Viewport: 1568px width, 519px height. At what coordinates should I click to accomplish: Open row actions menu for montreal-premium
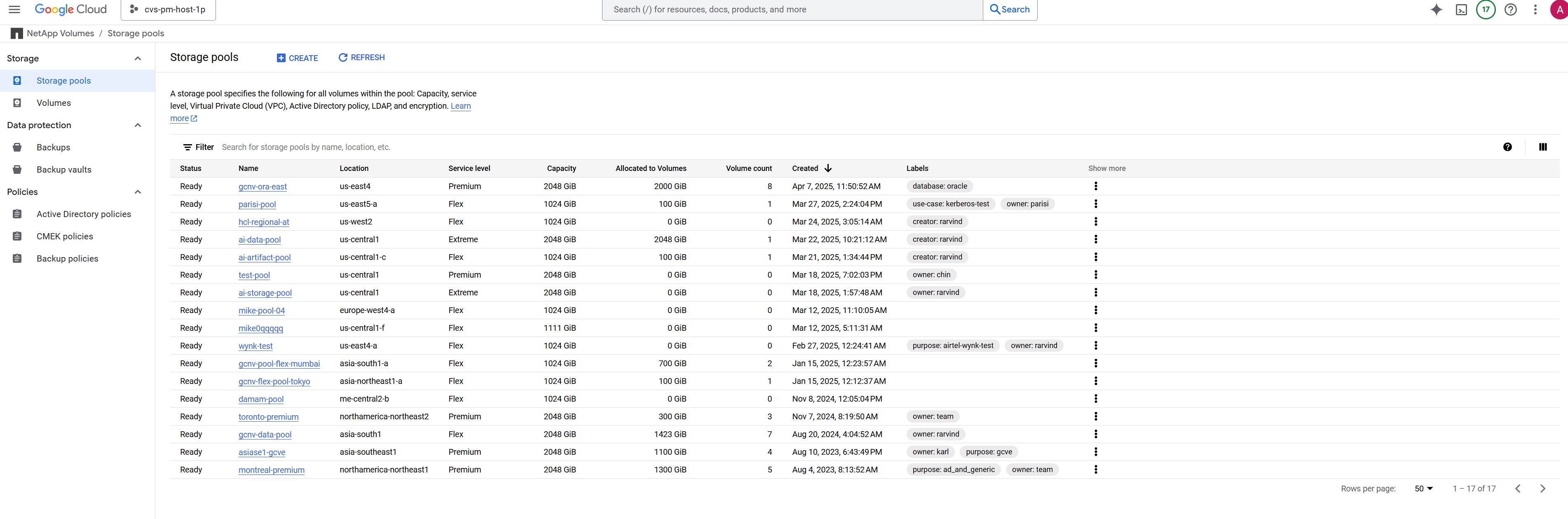coord(1095,470)
